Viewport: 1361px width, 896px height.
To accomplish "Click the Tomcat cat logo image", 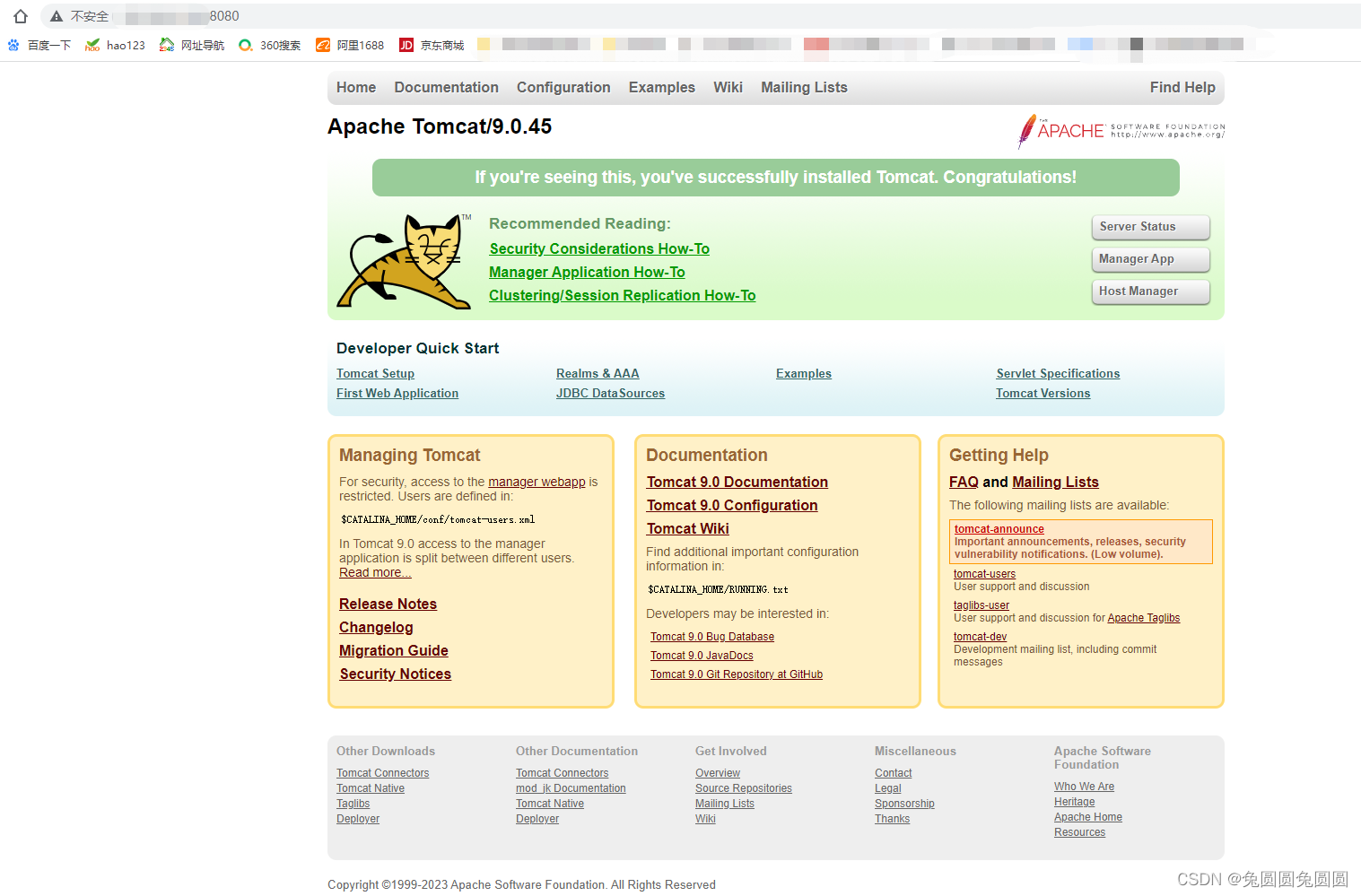I will coord(404,261).
